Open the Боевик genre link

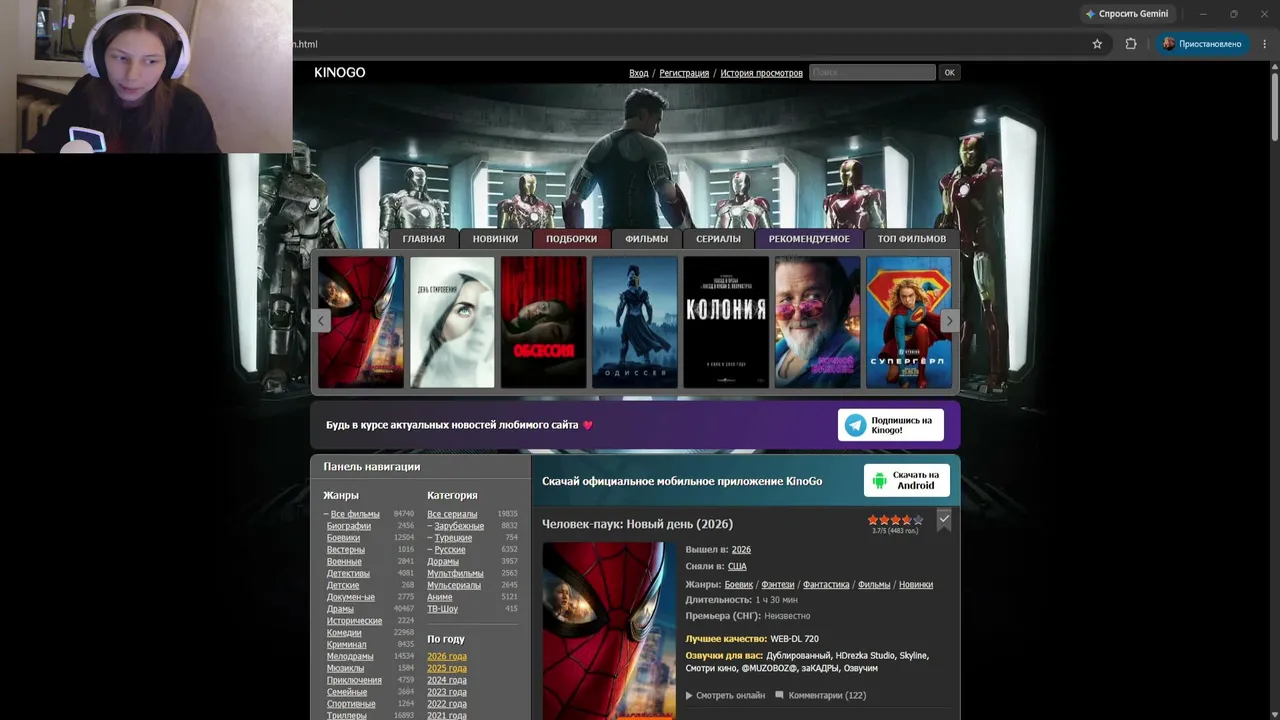point(739,585)
